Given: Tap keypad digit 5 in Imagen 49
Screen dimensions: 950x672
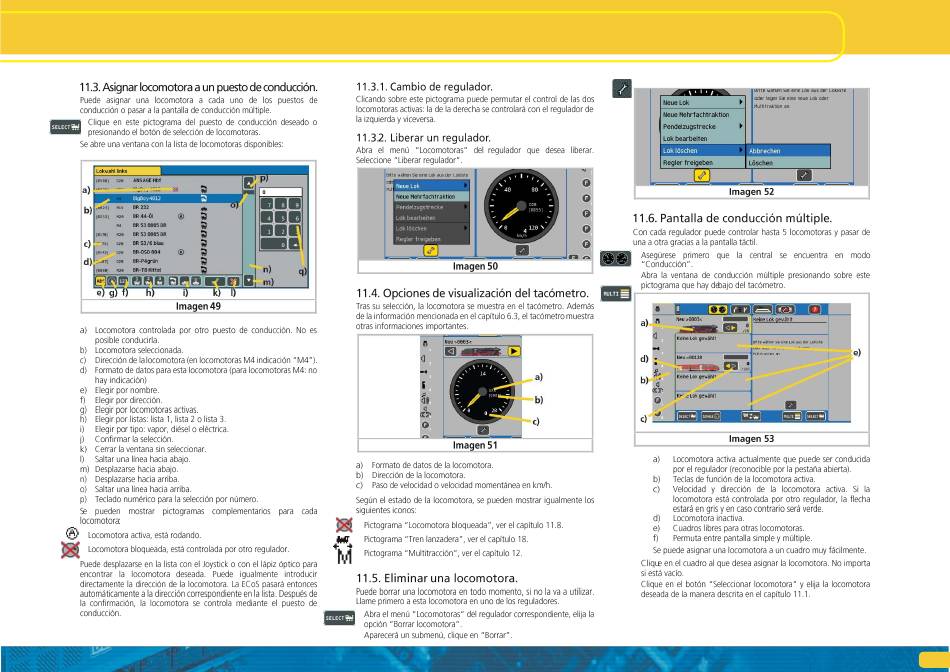Looking at the screenshot, I should tap(281, 217).
